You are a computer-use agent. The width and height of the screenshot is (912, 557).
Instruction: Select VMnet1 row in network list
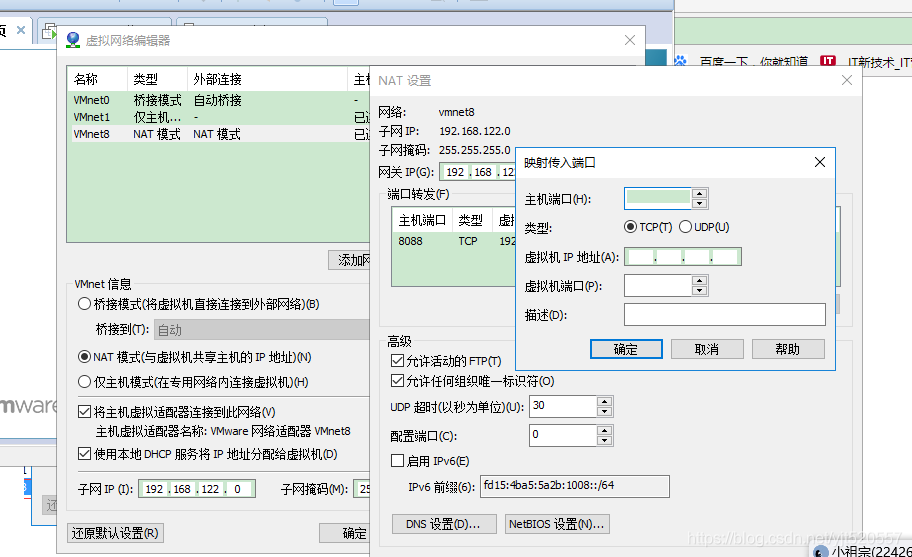click(218, 117)
